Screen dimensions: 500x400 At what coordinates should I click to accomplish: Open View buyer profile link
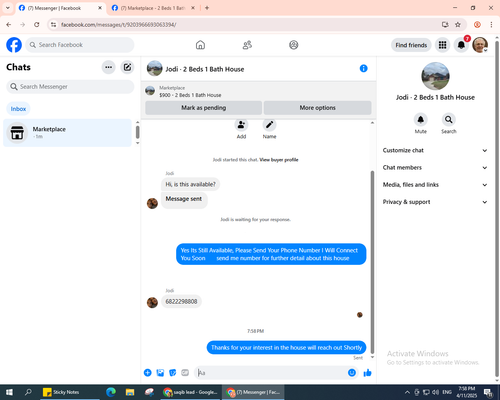279,160
